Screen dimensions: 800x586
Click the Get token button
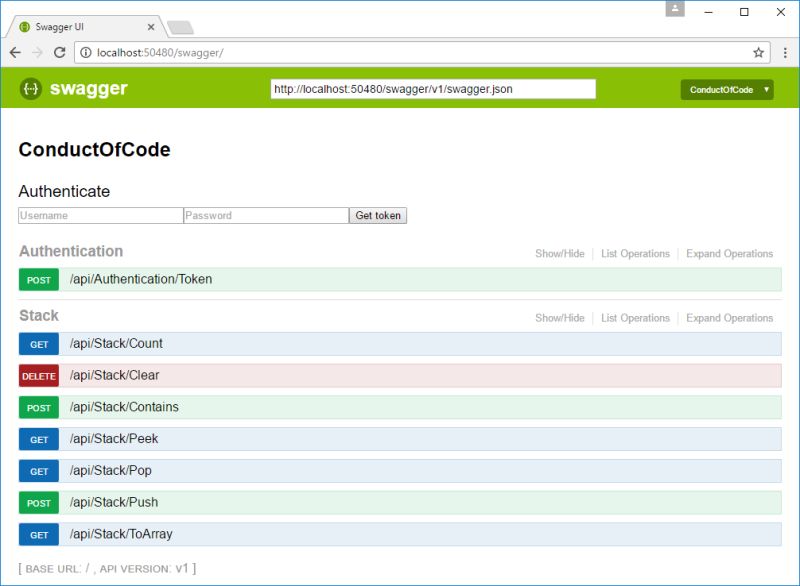click(x=377, y=215)
